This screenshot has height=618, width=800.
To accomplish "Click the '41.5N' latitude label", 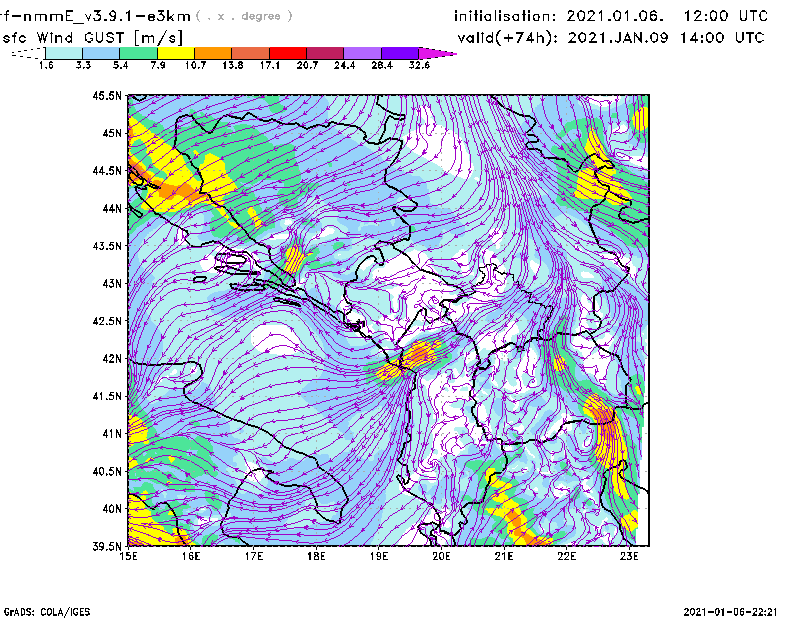I will click(107, 396).
